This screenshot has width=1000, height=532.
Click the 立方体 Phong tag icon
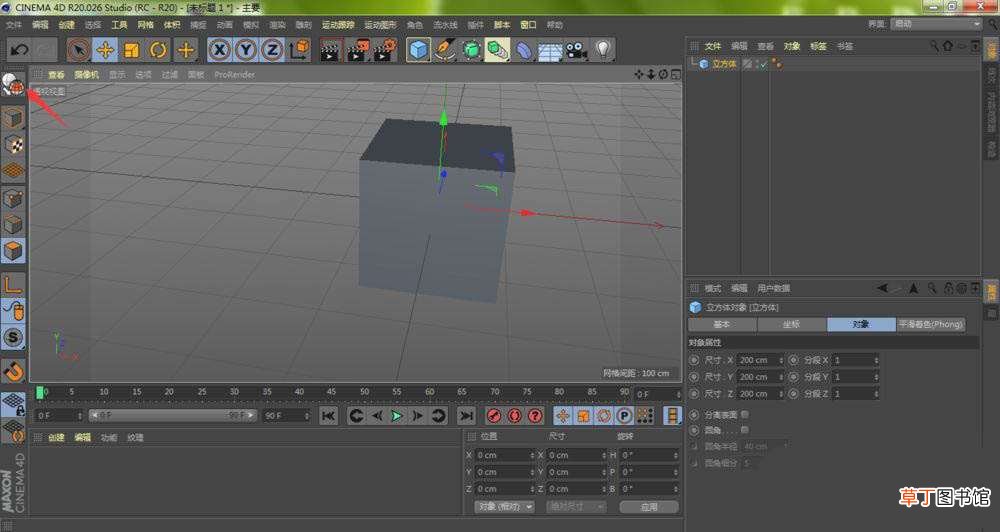coord(777,64)
